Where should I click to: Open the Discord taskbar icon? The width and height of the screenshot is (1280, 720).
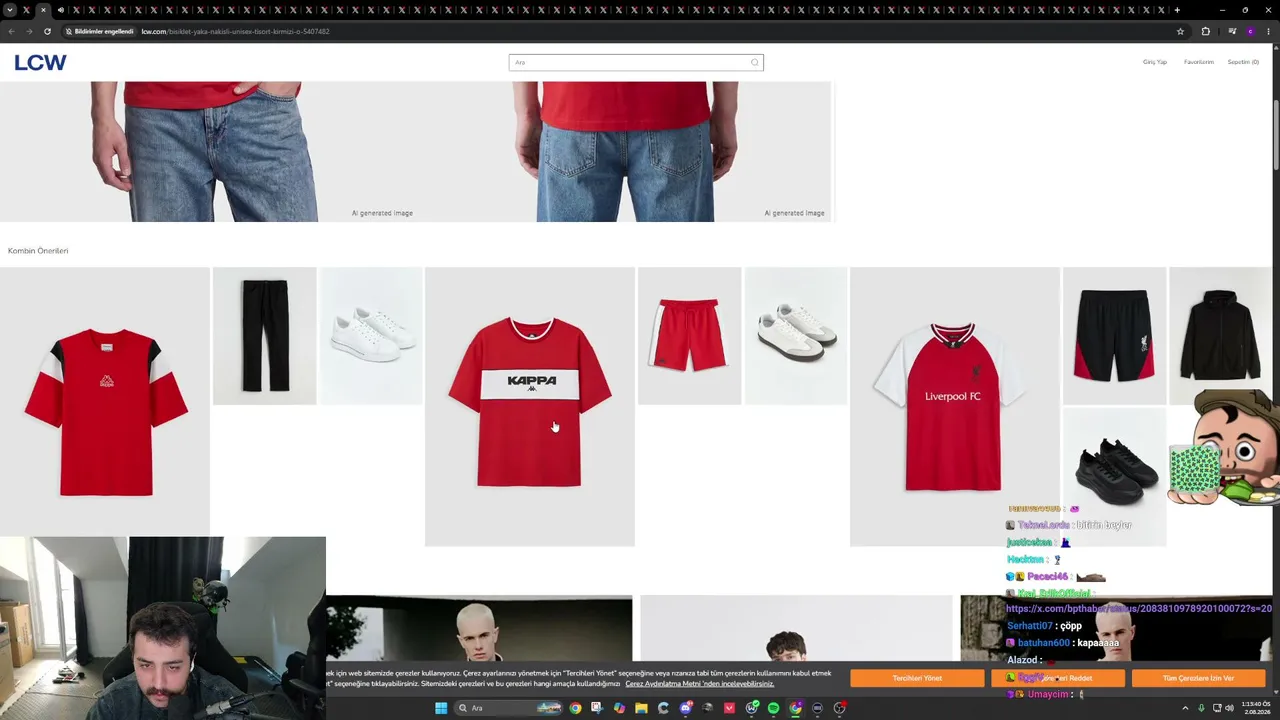pyautogui.click(x=685, y=708)
